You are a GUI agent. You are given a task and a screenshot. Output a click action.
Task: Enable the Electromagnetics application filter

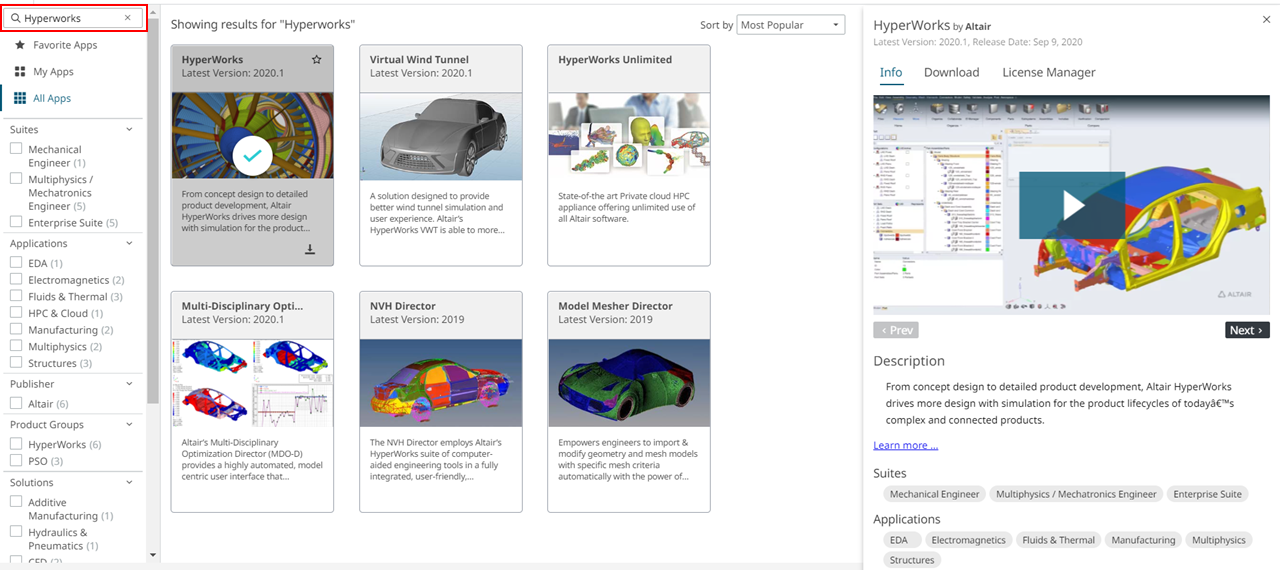pos(16,280)
